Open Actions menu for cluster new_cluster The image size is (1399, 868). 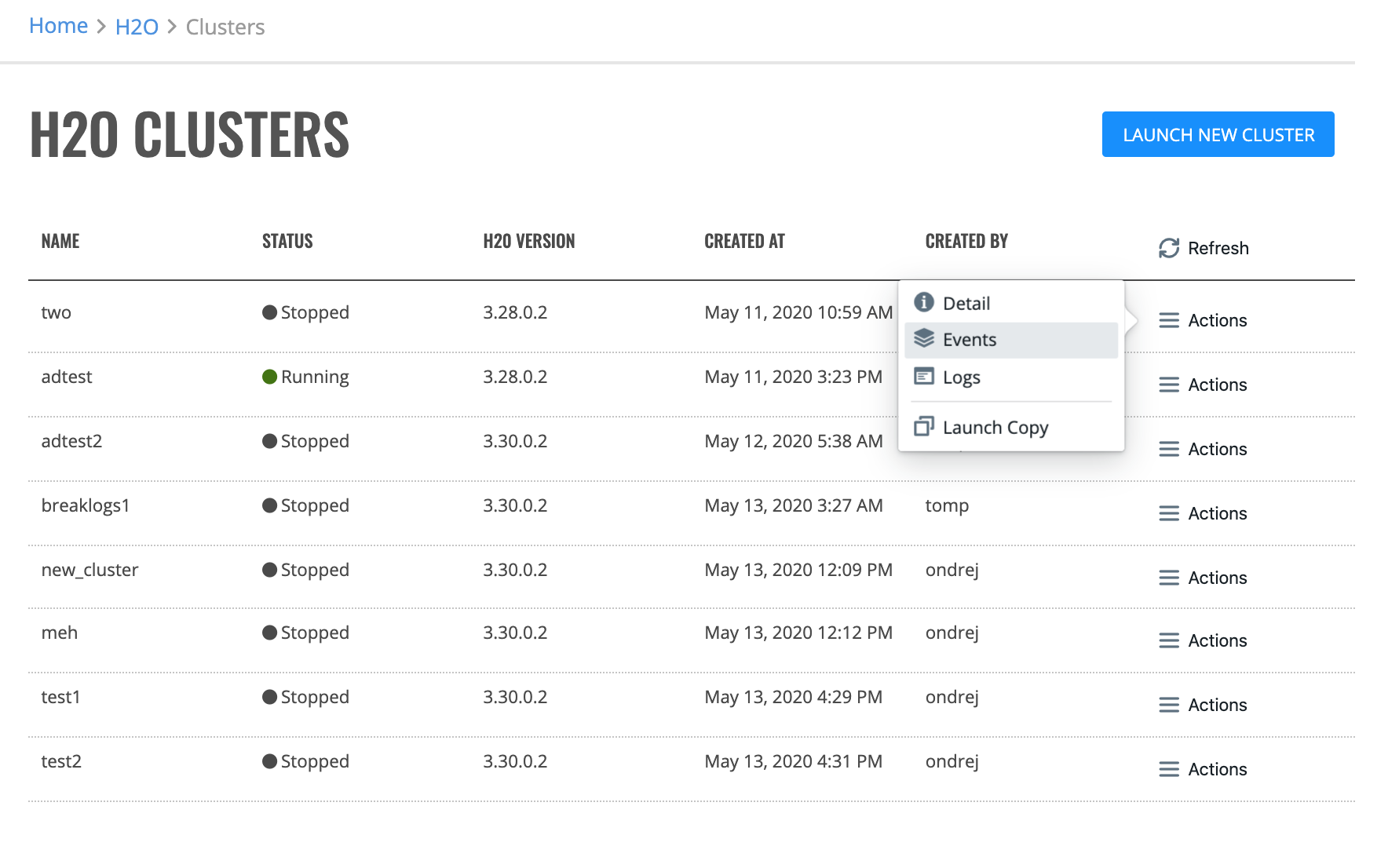[1203, 578]
